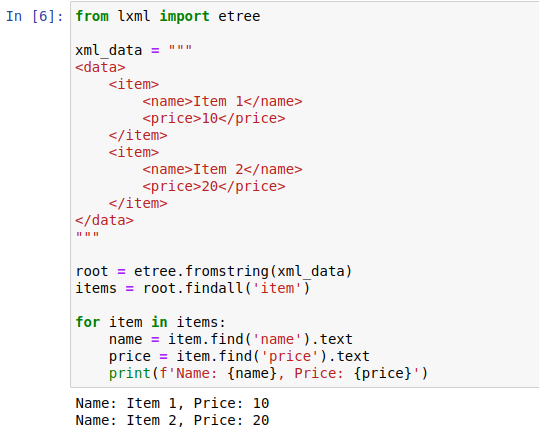Screen dimensions: 539x439
Task: Click the 'for item in items:' line
Action: [151, 322]
